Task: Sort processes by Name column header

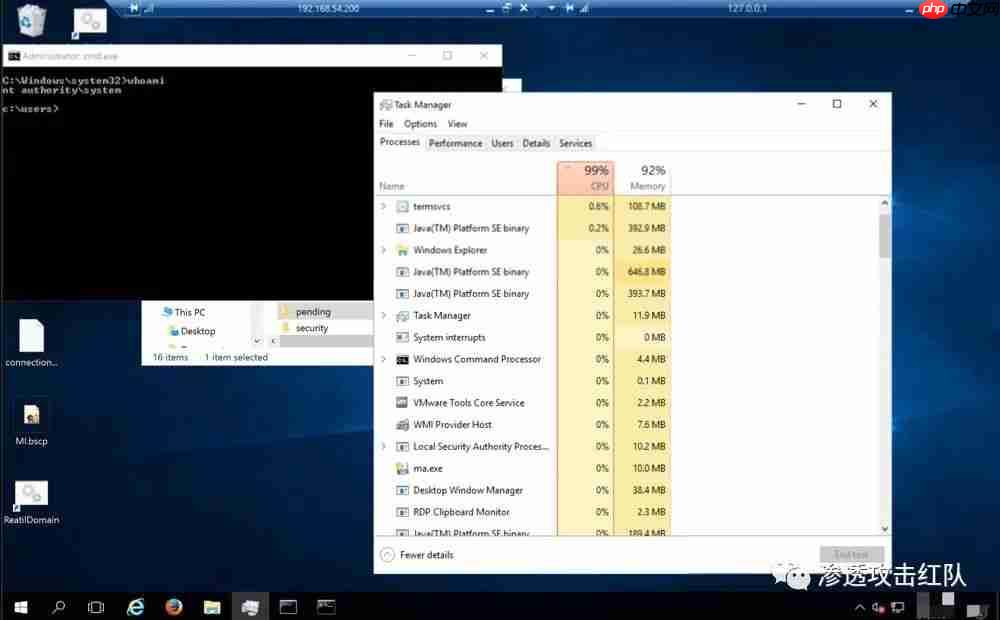Action: (x=467, y=178)
